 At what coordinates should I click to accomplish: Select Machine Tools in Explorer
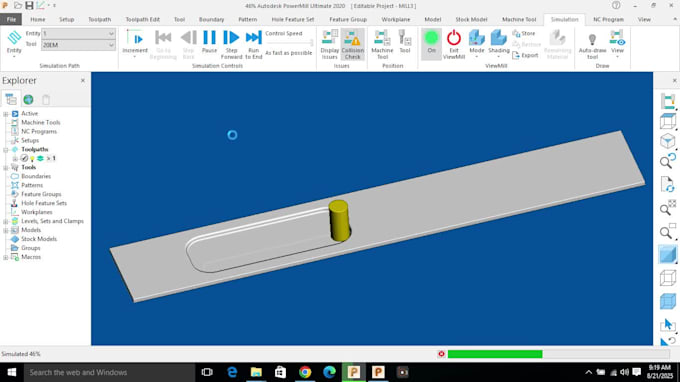pyautogui.click(x=40, y=122)
